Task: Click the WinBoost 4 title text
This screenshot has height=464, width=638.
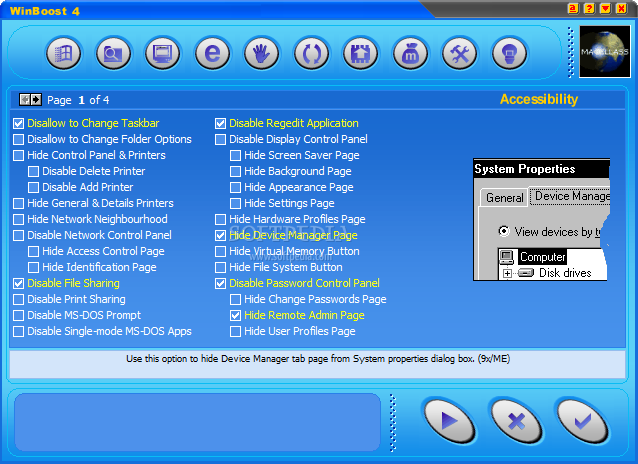Action: [x=44, y=11]
